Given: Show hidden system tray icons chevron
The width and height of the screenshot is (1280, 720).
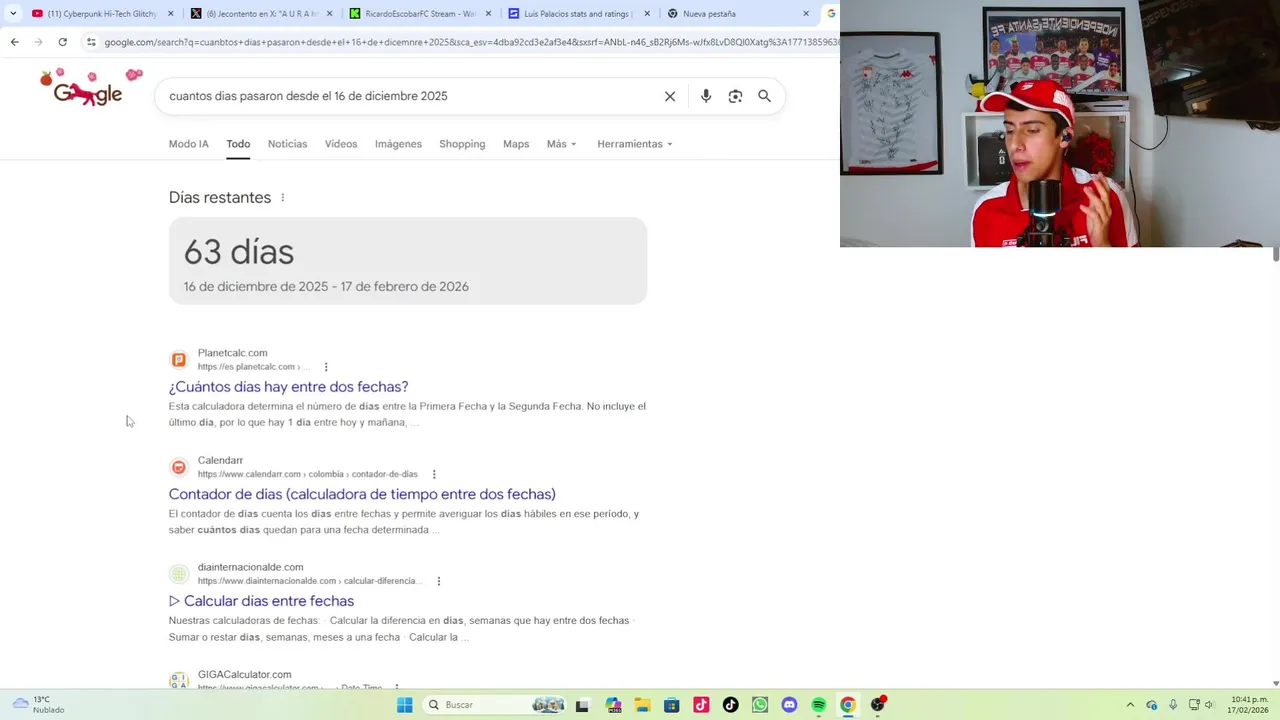Looking at the screenshot, I should point(1130,705).
